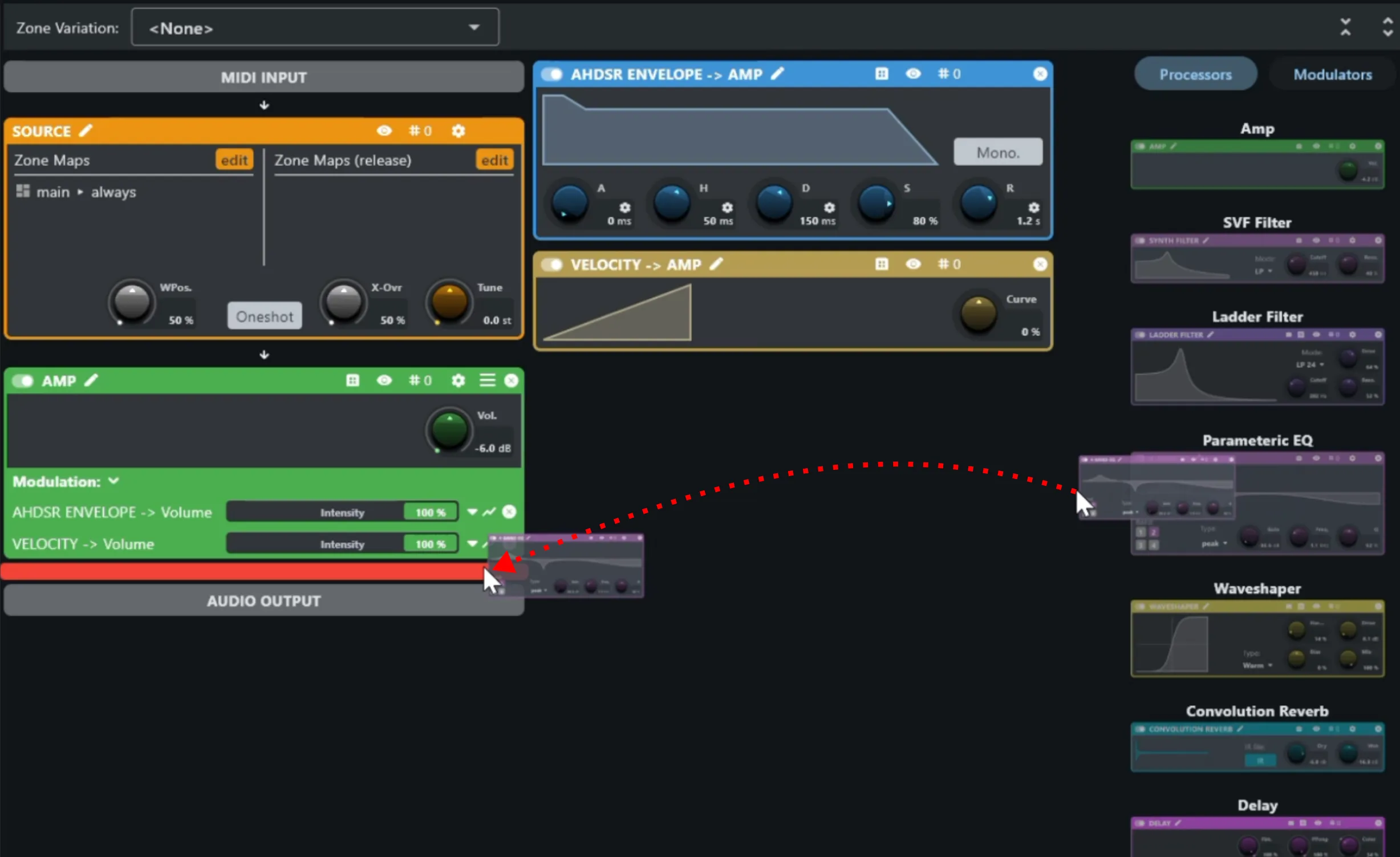Open hold (H) knob settings gear
Image resolution: width=1400 pixels, height=857 pixels.
point(727,207)
